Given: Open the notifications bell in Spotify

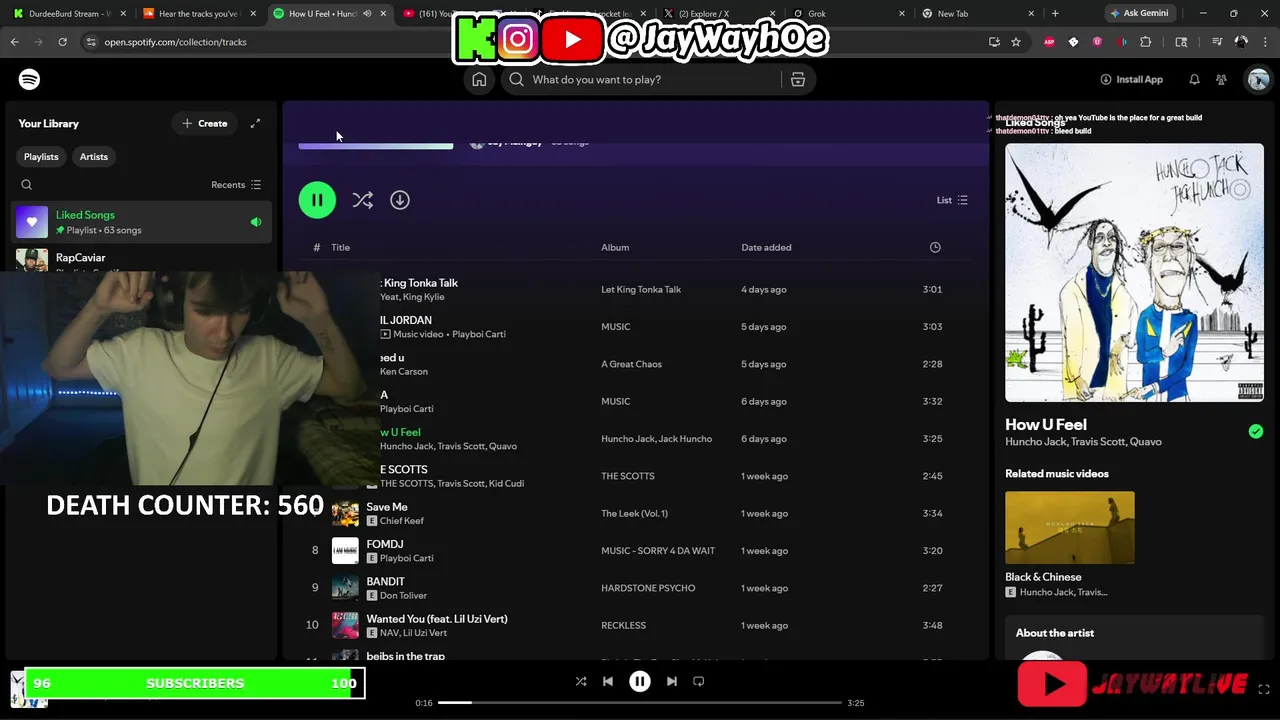Looking at the screenshot, I should (1194, 79).
